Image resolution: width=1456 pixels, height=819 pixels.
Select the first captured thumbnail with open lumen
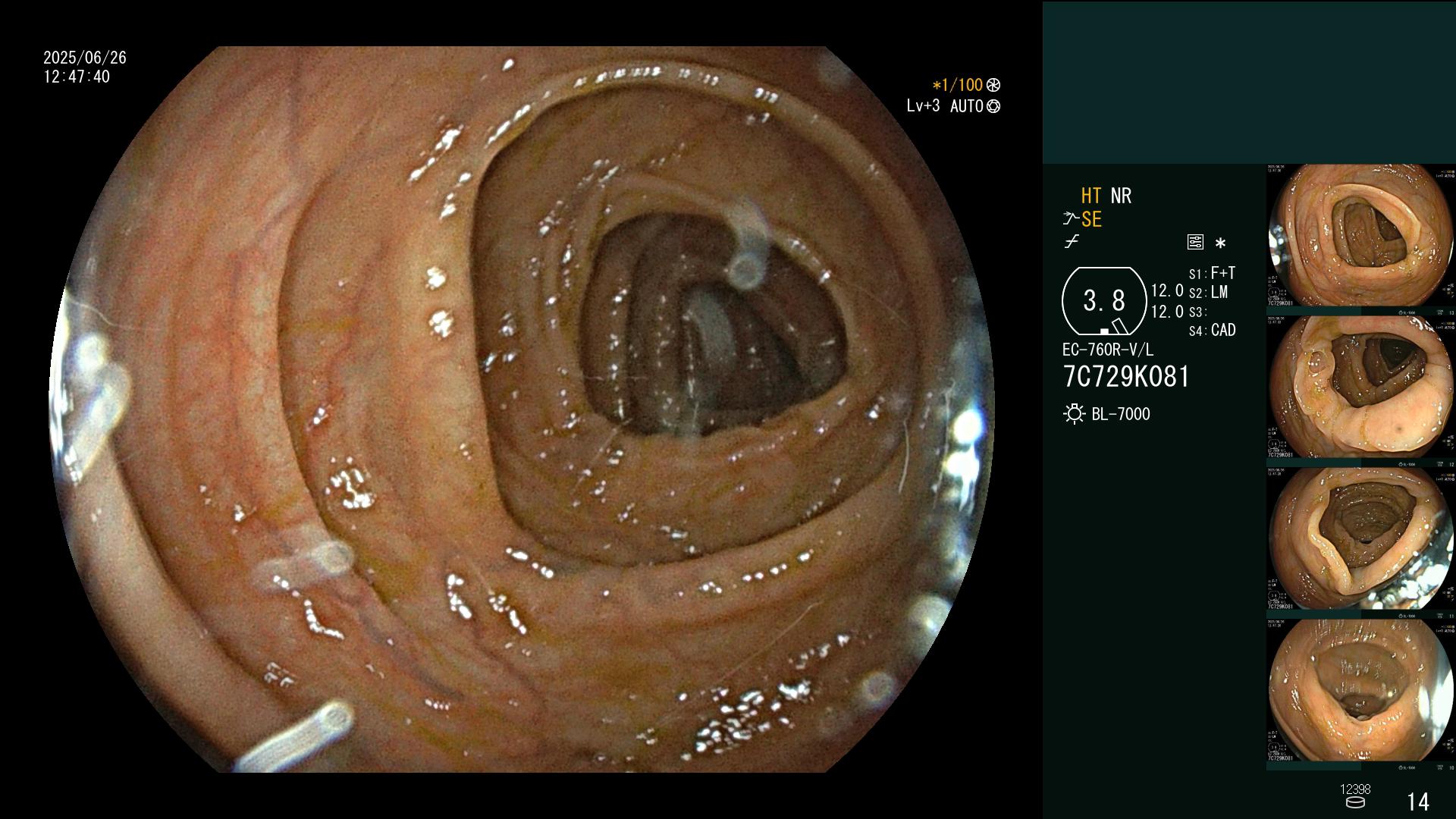(x=1361, y=236)
